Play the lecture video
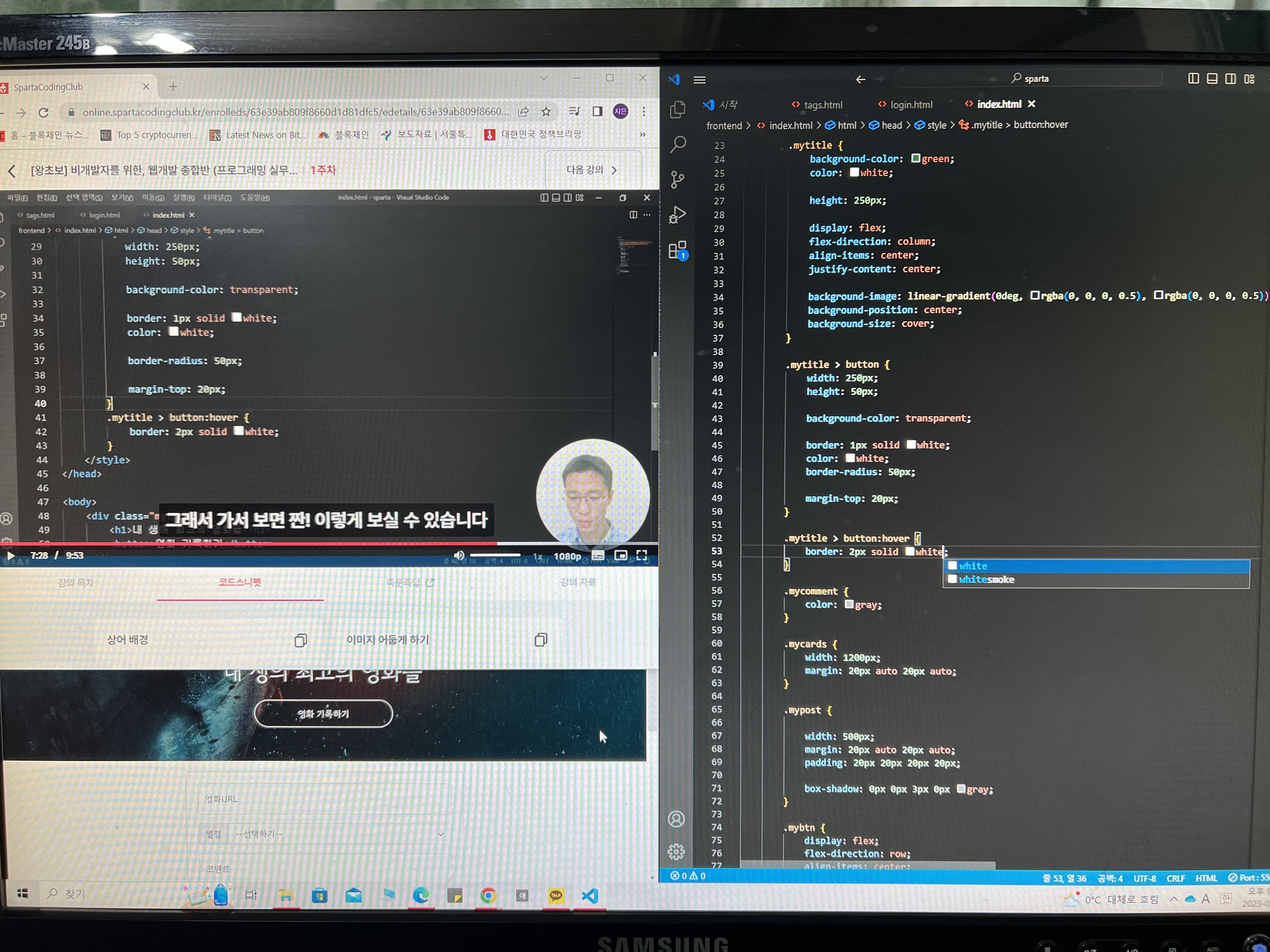The width and height of the screenshot is (1270, 952). pyautogui.click(x=10, y=555)
